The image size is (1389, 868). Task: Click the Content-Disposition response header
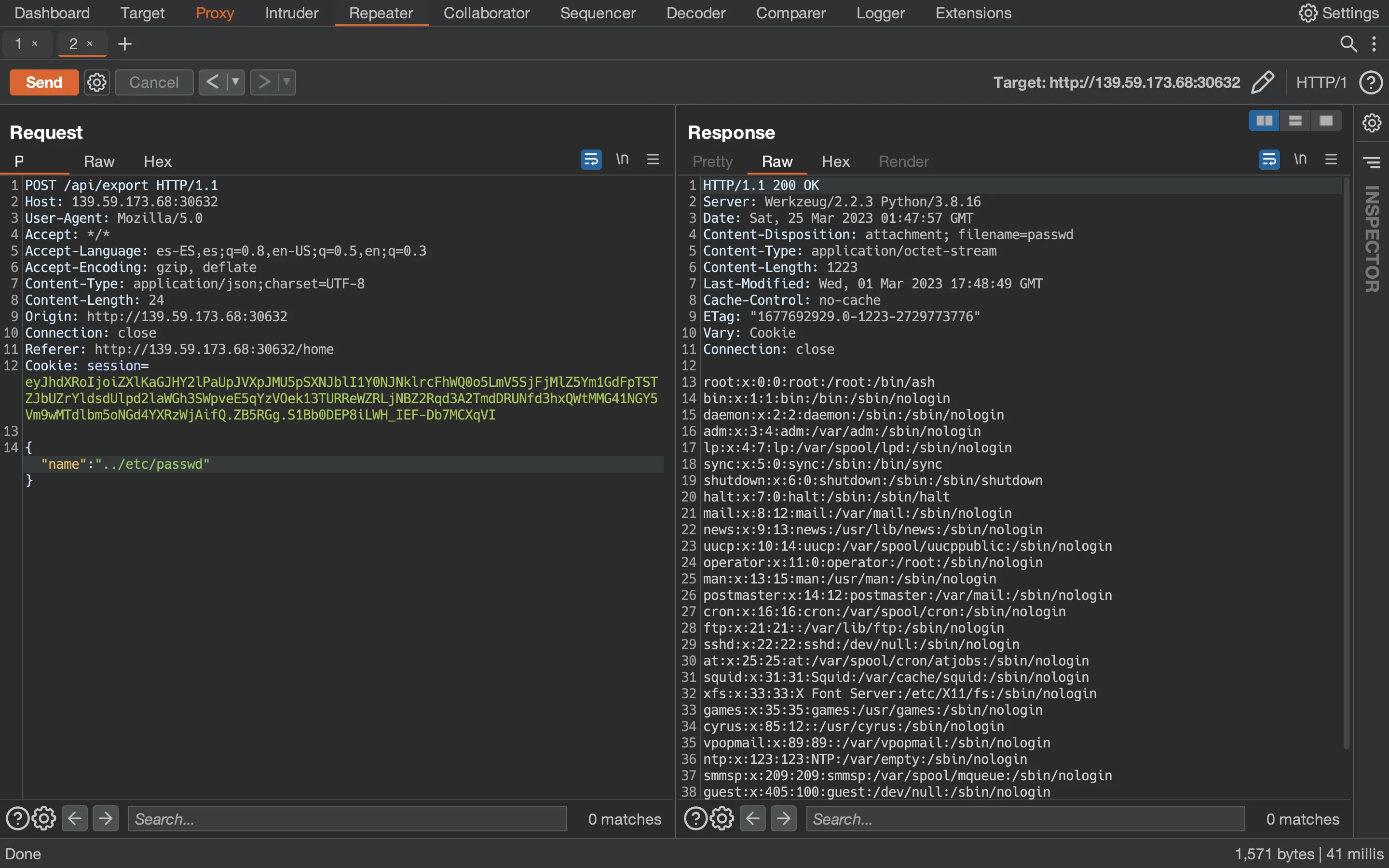click(888, 234)
